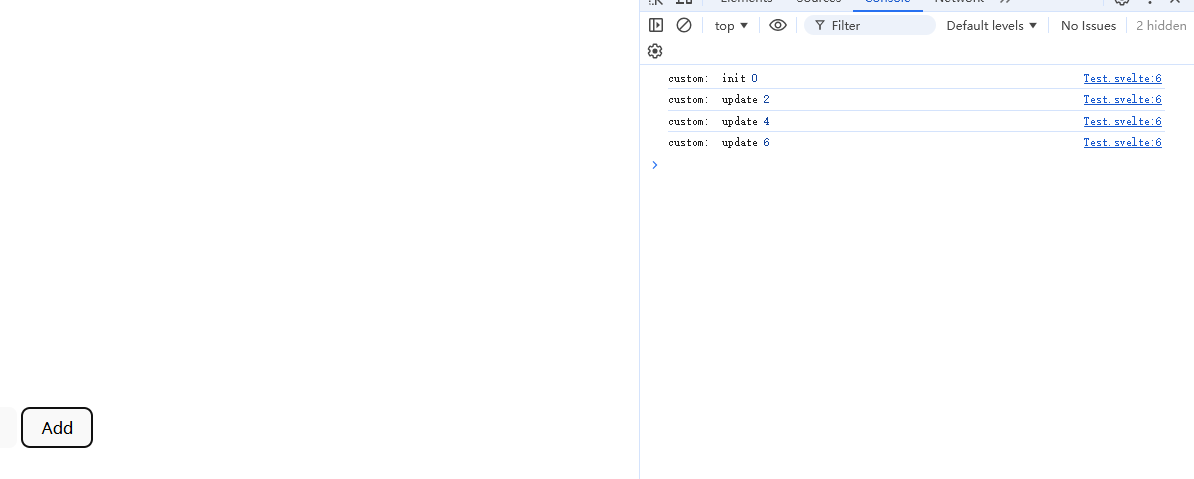Open Test.svelte:6 link for 'update 4' log
The height and width of the screenshot is (479, 1194).
tap(1122, 121)
